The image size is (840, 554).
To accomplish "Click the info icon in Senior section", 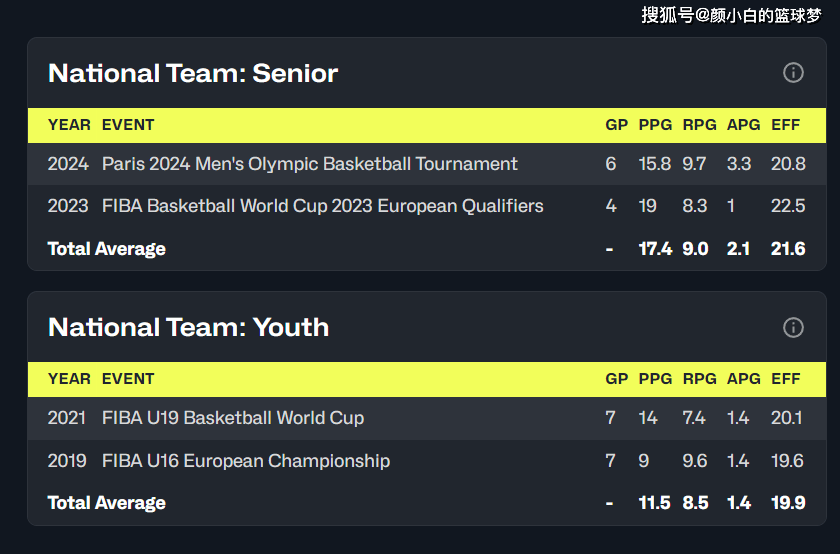I will (793, 73).
